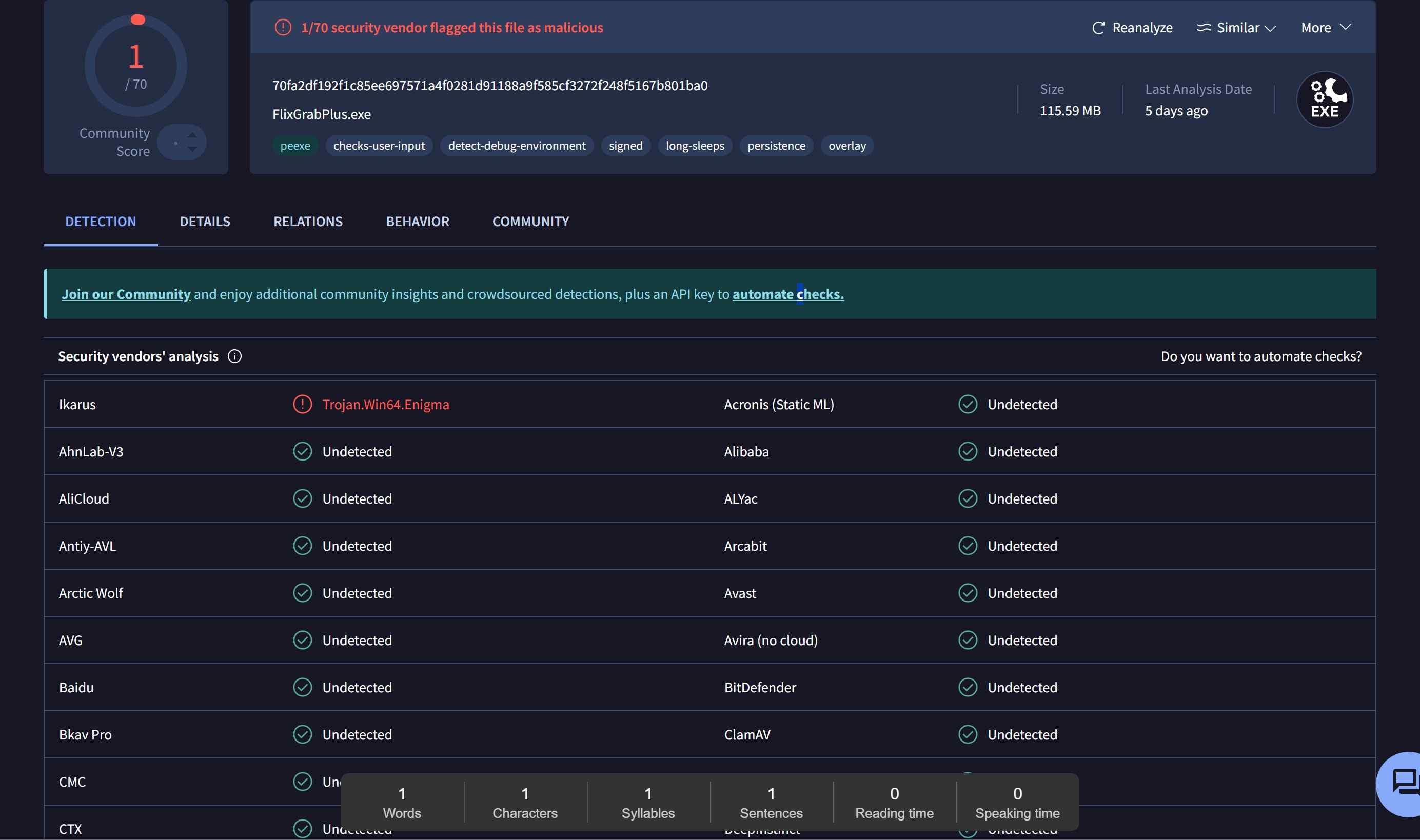The height and width of the screenshot is (840, 1420).
Task: Click the check icon for BitDefender
Action: click(x=968, y=687)
